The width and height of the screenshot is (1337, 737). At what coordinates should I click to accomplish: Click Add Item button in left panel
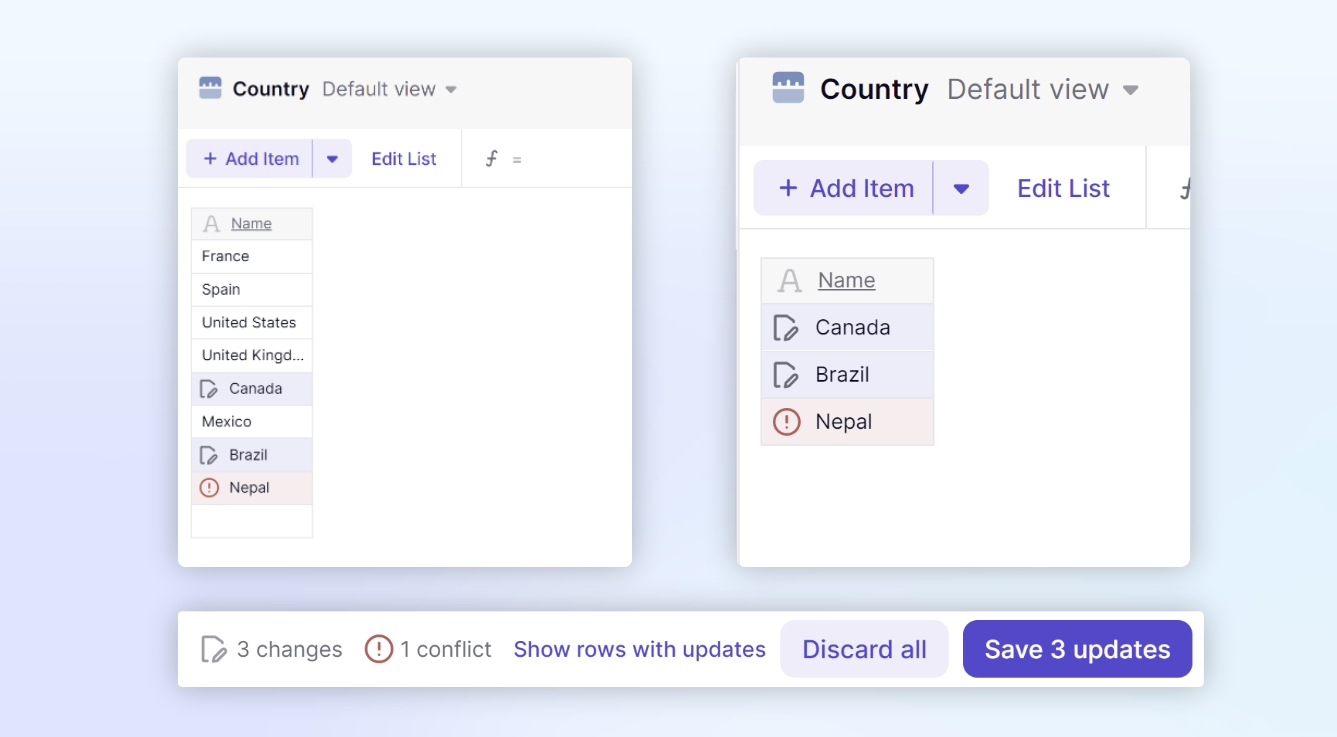pos(250,158)
